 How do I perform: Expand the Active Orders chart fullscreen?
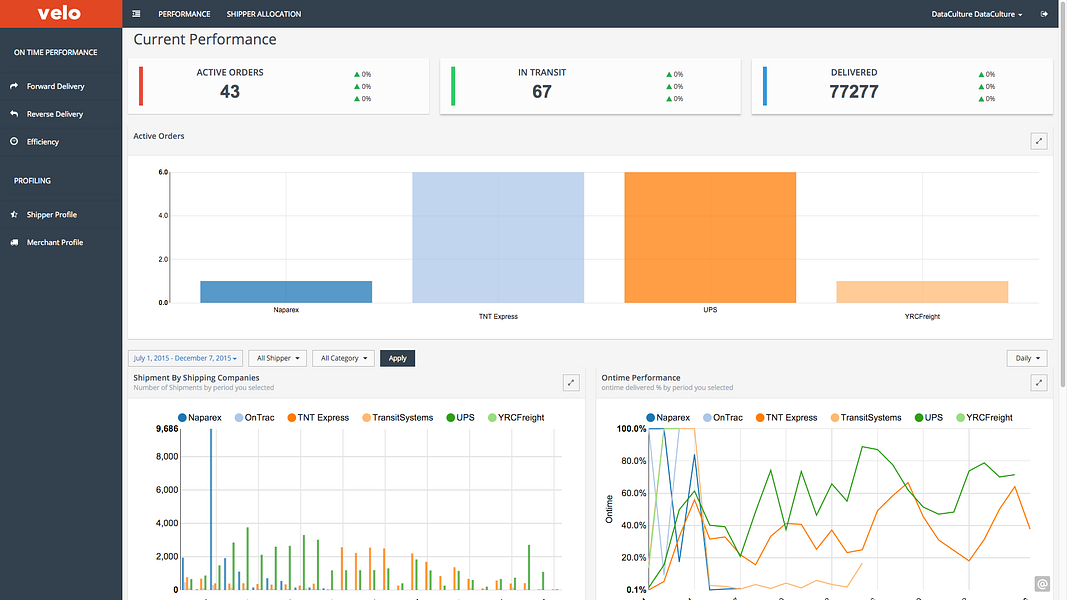(x=1038, y=141)
